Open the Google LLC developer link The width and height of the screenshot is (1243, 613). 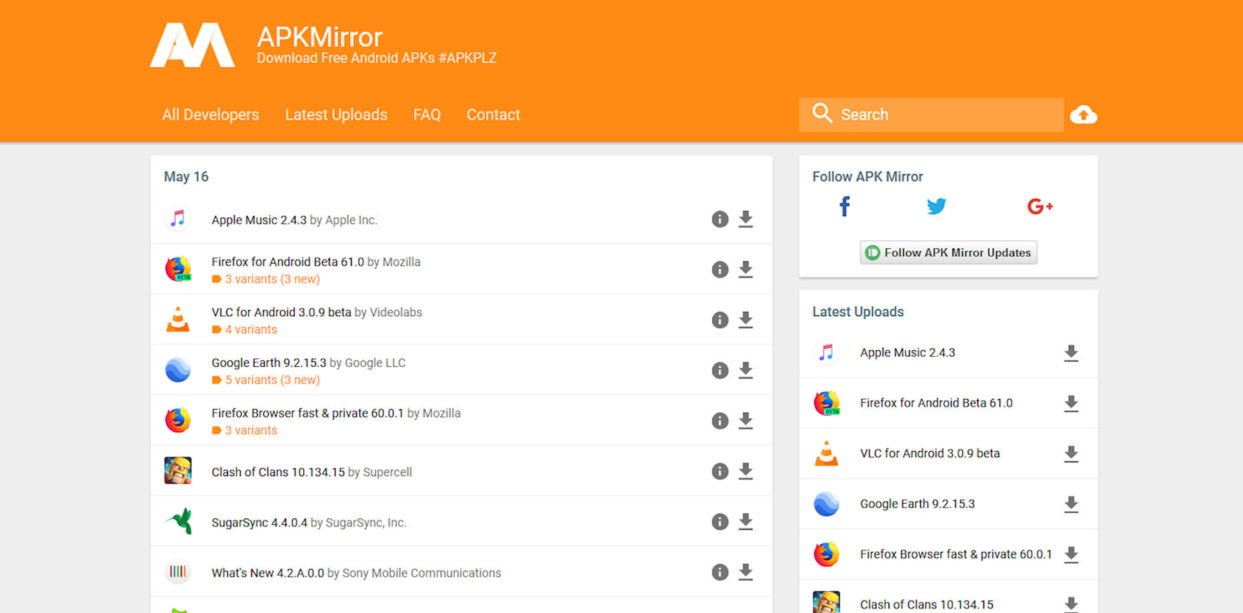(375, 363)
